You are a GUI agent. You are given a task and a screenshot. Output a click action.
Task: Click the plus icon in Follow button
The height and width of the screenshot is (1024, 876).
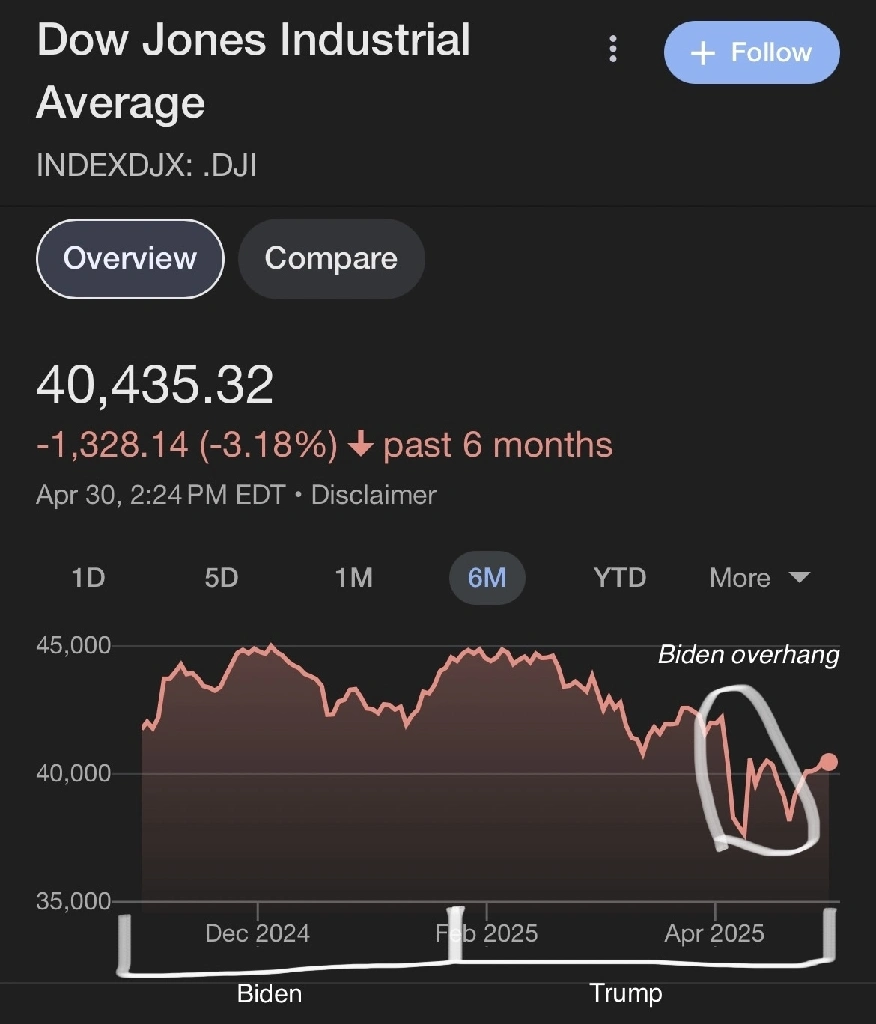click(x=703, y=53)
